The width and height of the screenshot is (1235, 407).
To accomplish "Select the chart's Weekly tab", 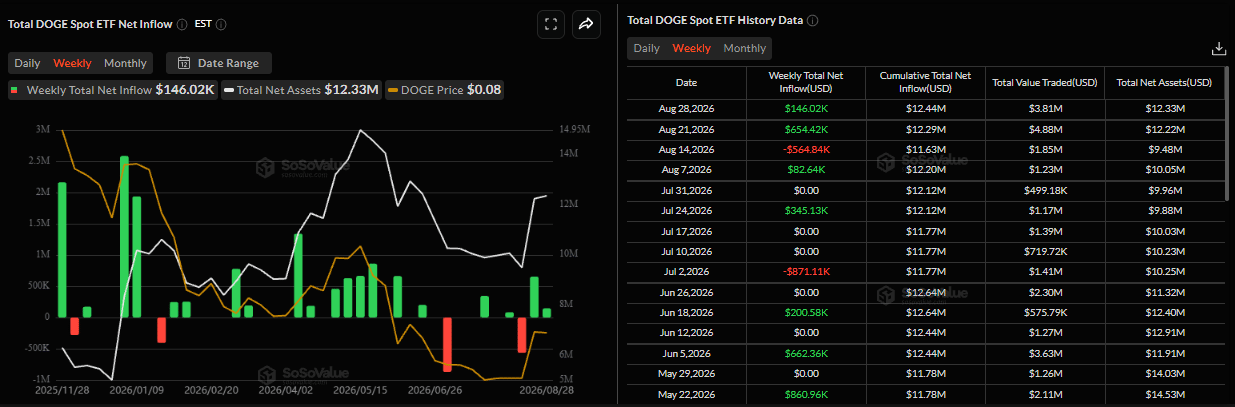I will coord(72,63).
